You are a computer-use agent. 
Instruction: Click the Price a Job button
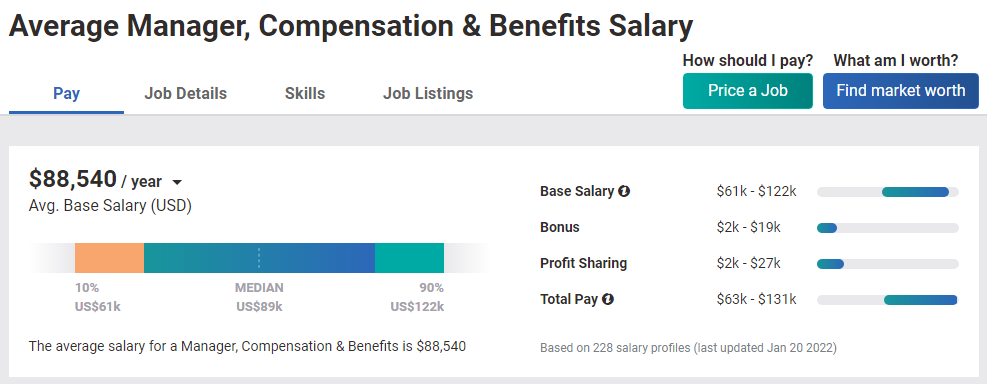(x=748, y=91)
